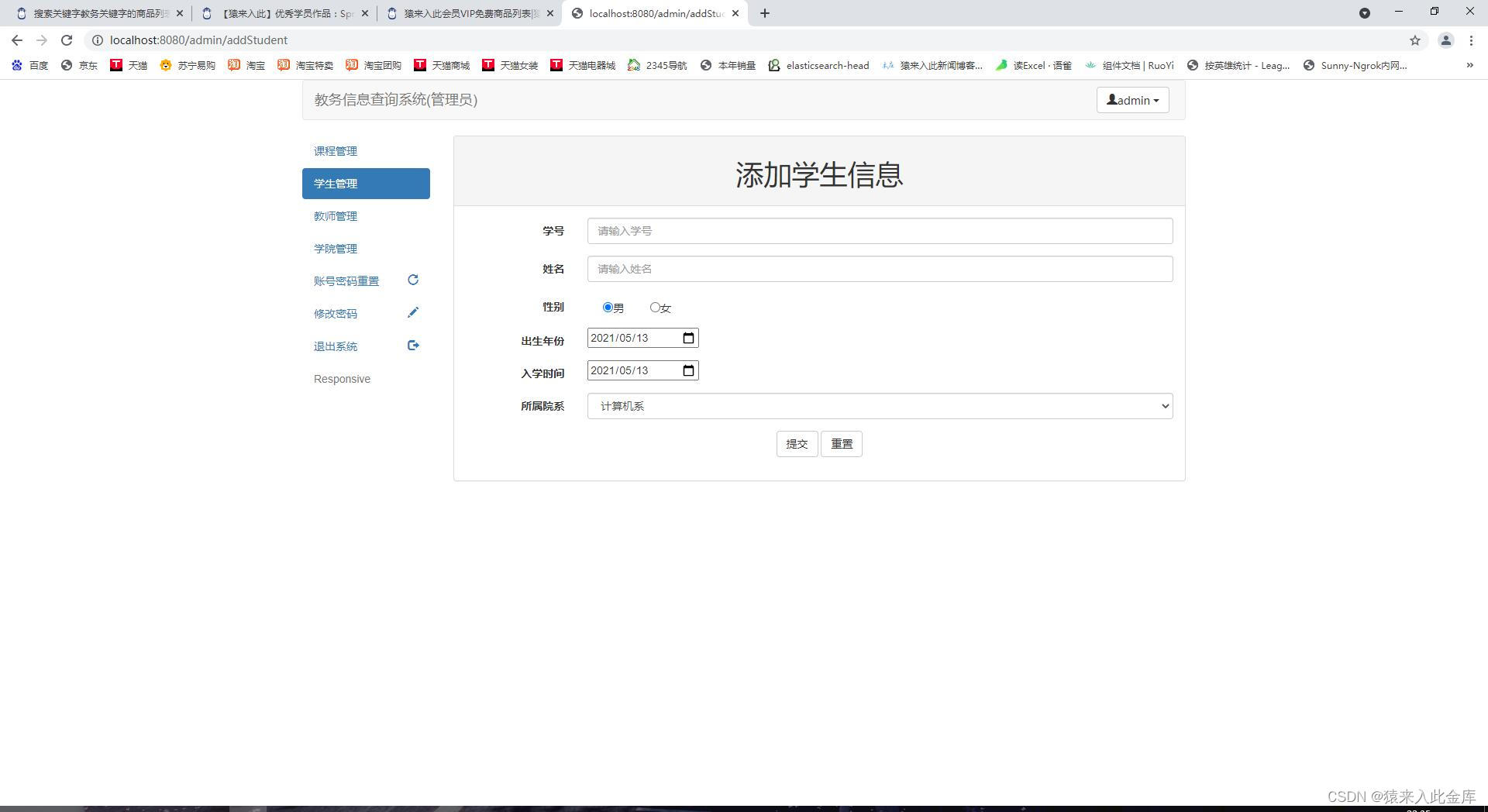
Task: Open a new browser tab
Action: [765, 13]
